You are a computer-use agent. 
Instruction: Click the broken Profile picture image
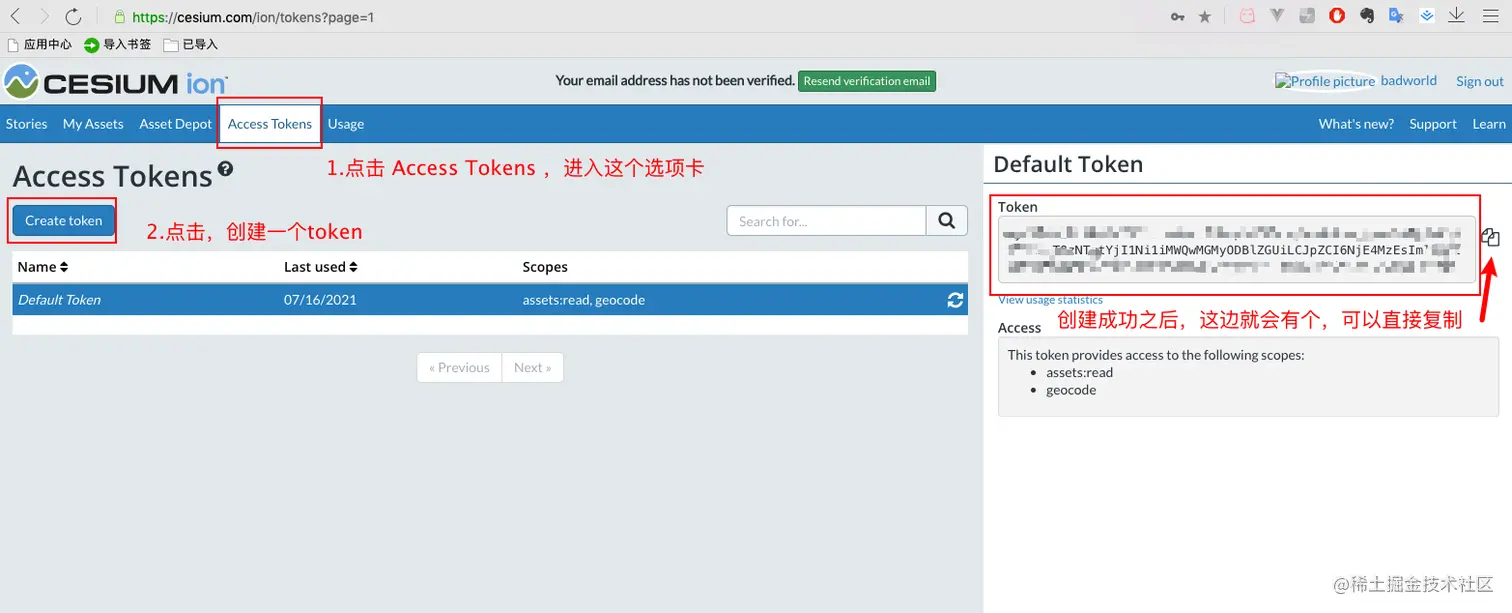click(1325, 81)
